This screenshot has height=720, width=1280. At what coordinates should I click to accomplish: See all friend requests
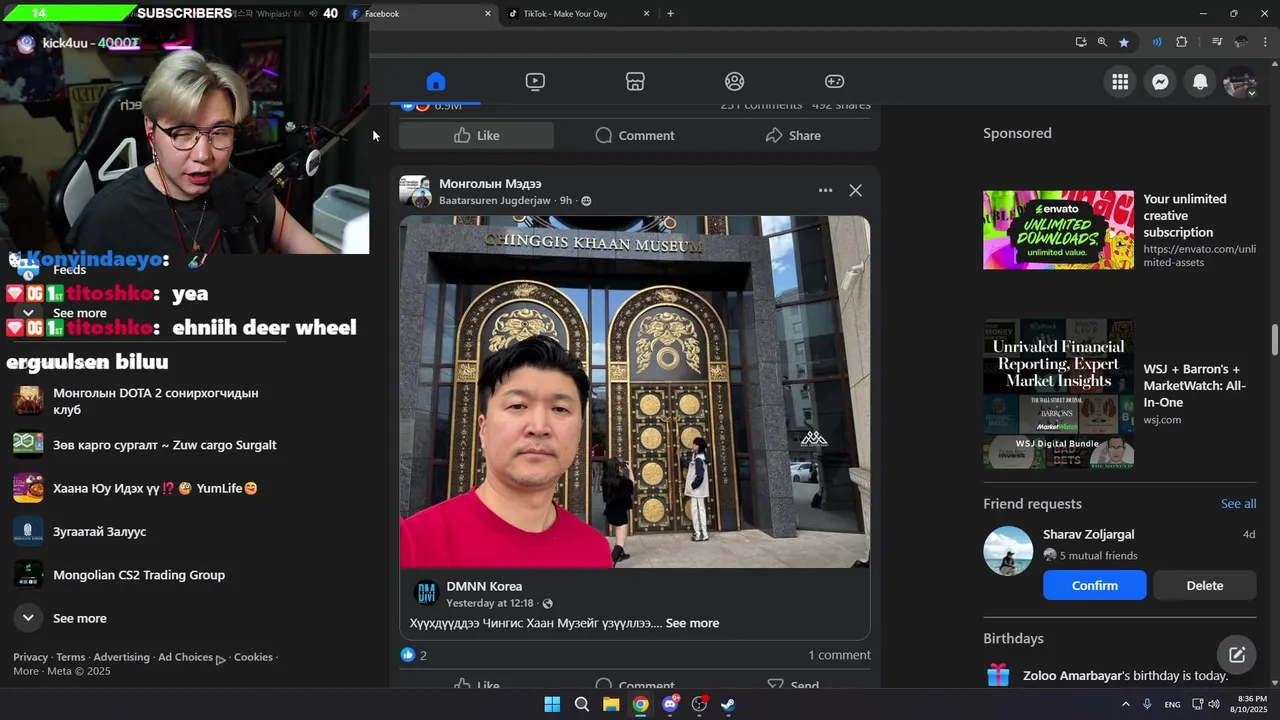pyautogui.click(x=1238, y=504)
